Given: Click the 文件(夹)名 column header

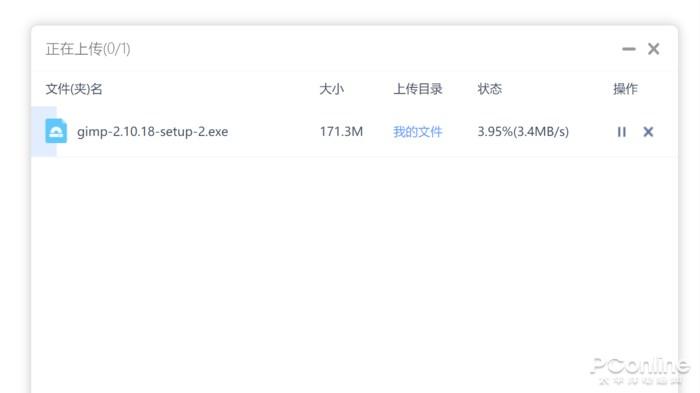Looking at the screenshot, I should point(74,89).
